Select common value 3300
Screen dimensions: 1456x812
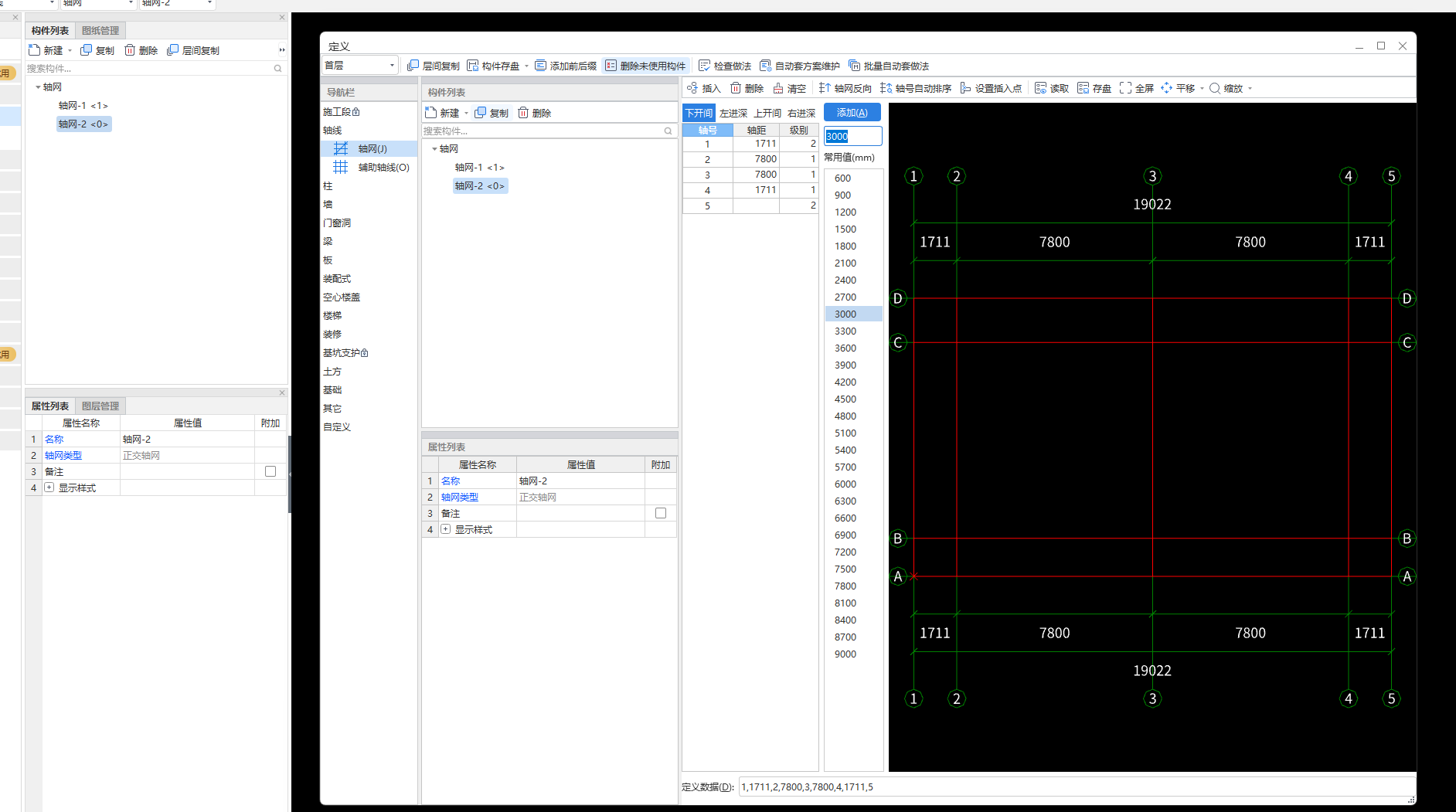[845, 331]
